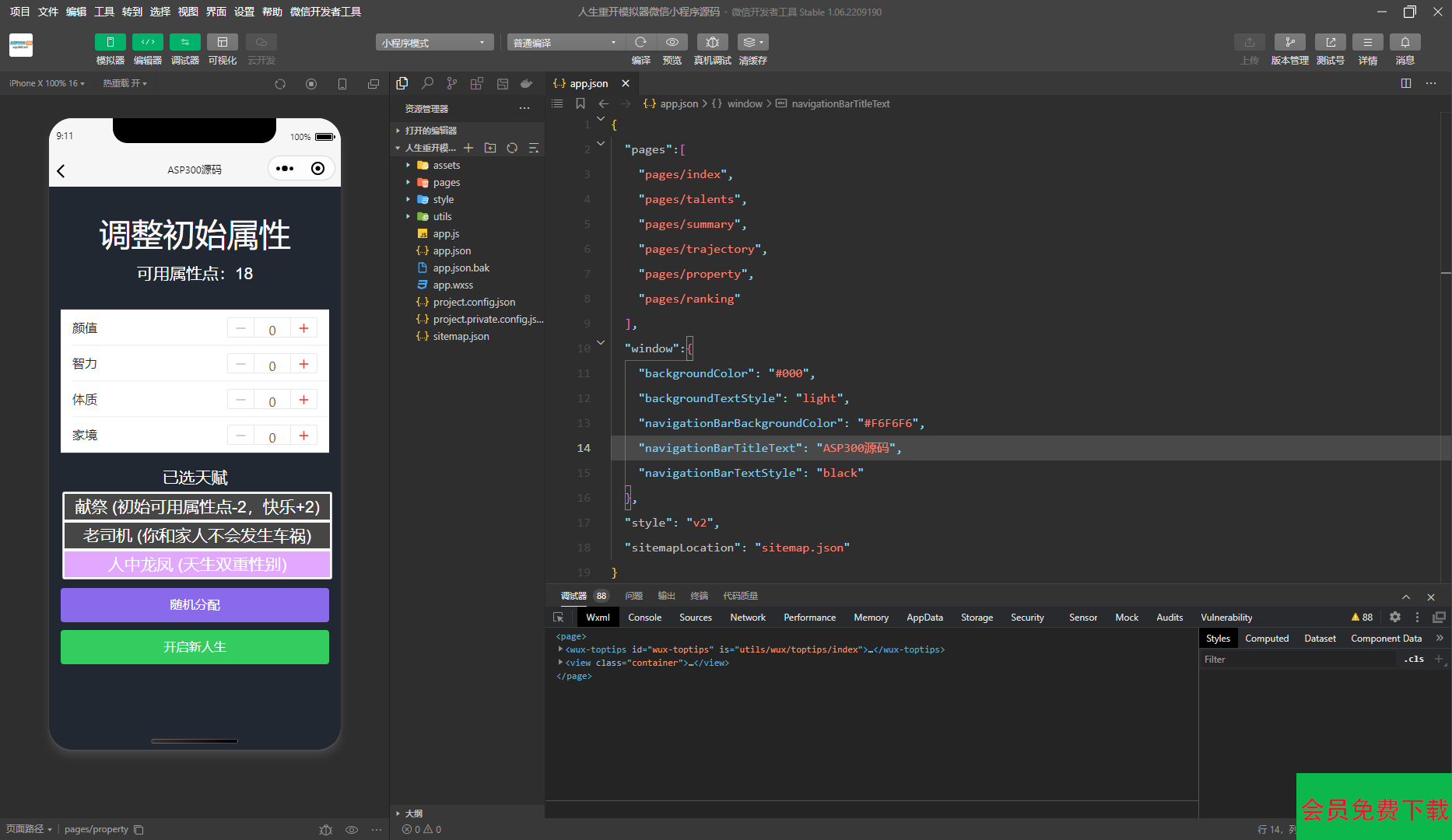Open the version management icon
The height and width of the screenshot is (840, 1452).
(x=1289, y=43)
